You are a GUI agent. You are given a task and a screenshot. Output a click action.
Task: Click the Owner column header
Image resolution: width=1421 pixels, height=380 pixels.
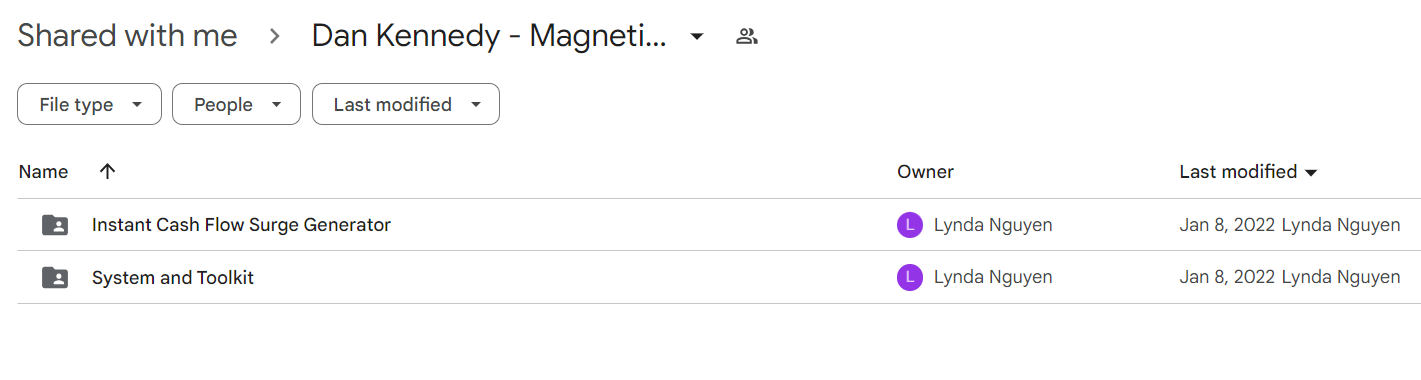coord(925,172)
